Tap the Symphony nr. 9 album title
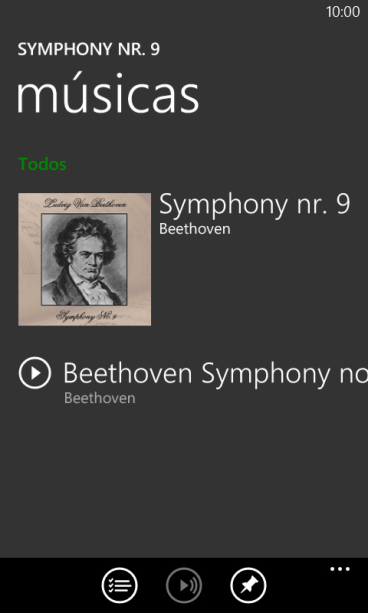The image size is (368, 613). click(x=254, y=204)
